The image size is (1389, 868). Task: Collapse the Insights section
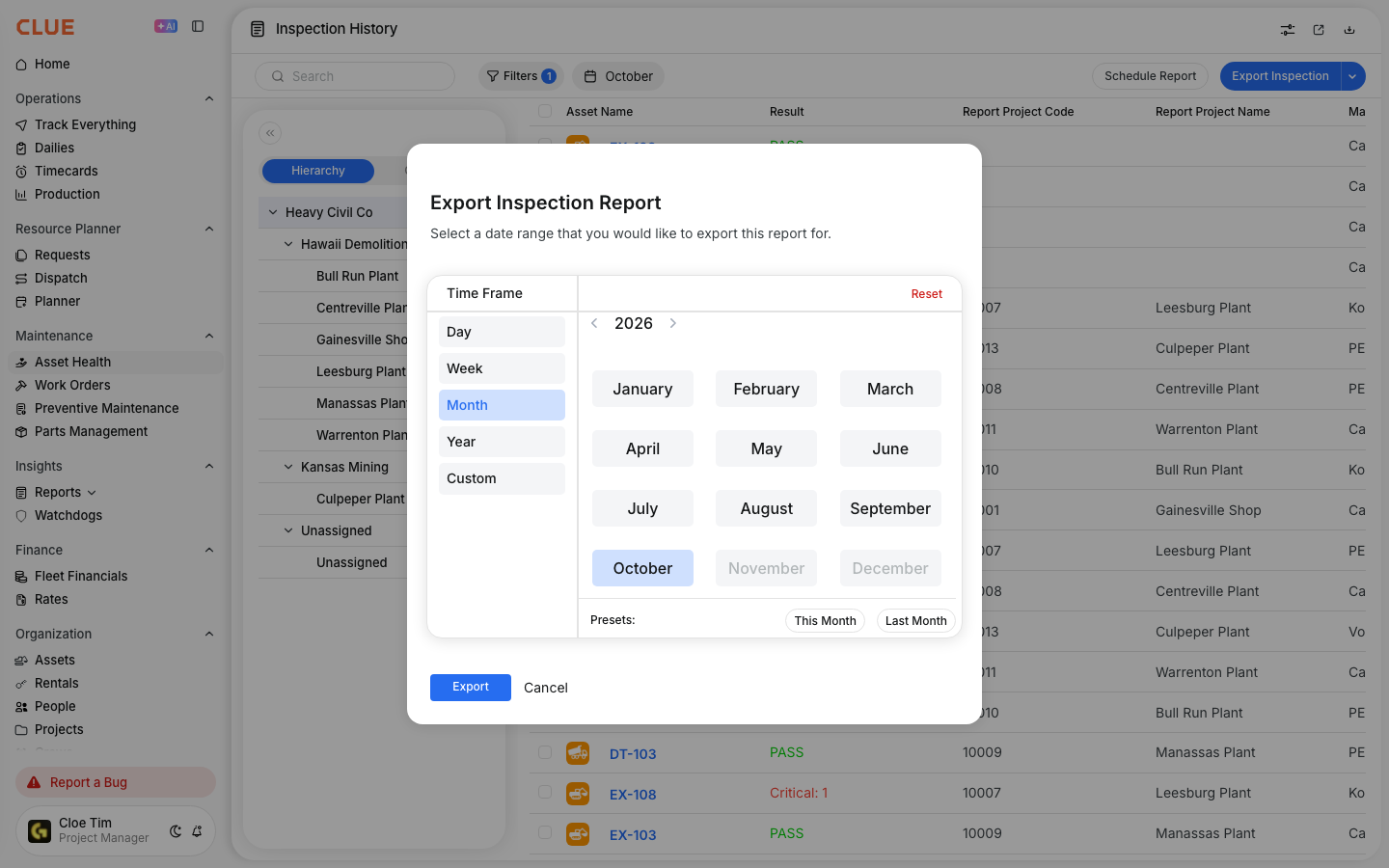click(209, 466)
